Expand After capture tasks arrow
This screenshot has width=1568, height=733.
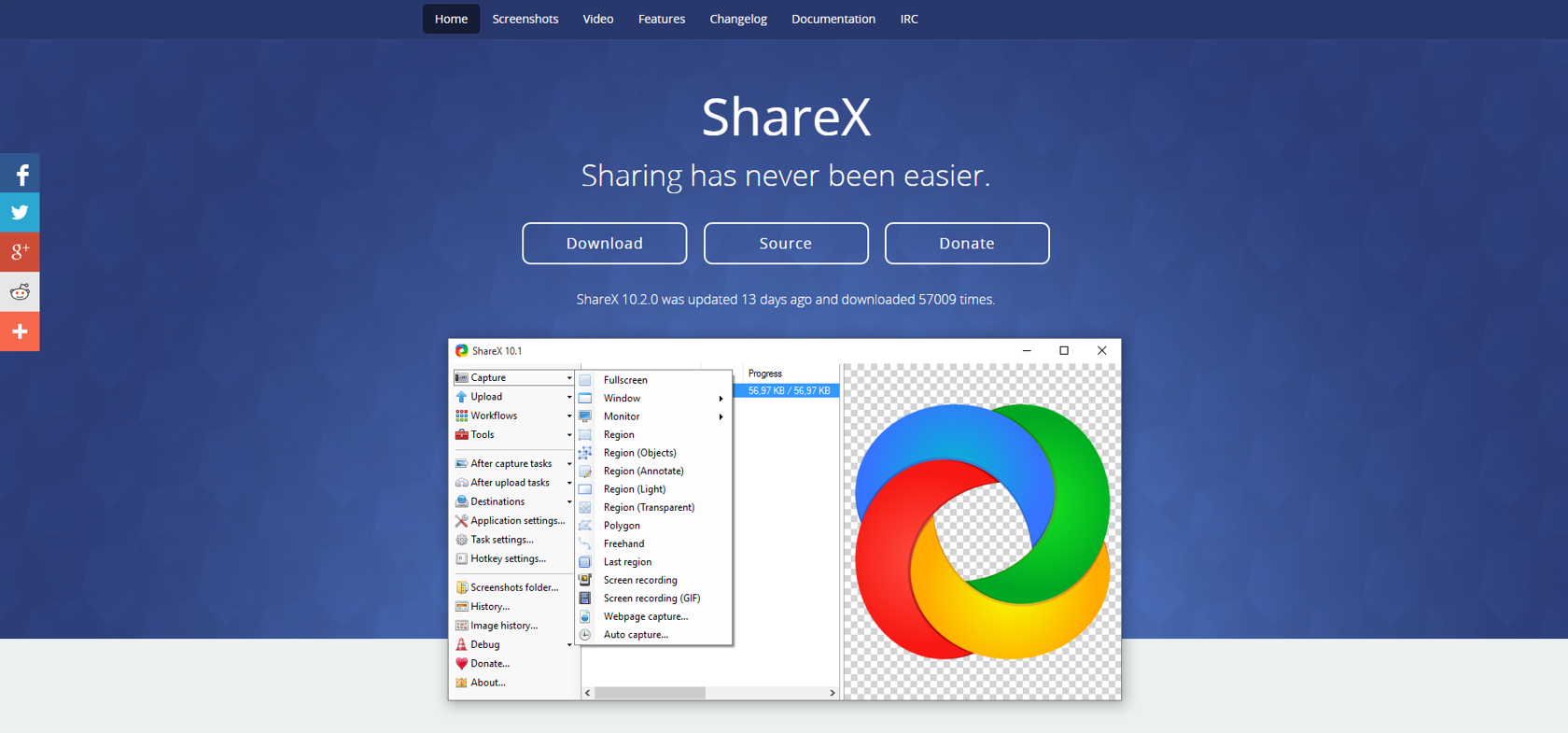(x=569, y=464)
